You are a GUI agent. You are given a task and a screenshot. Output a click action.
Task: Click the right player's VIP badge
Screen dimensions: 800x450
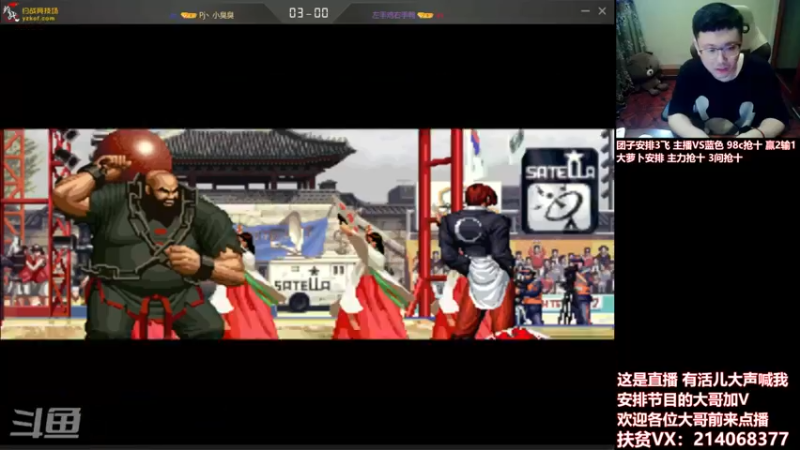tap(425, 15)
